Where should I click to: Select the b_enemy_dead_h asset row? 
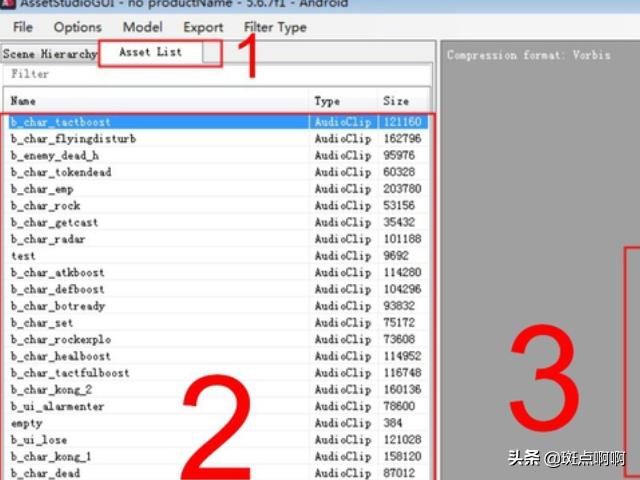tap(55, 156)
